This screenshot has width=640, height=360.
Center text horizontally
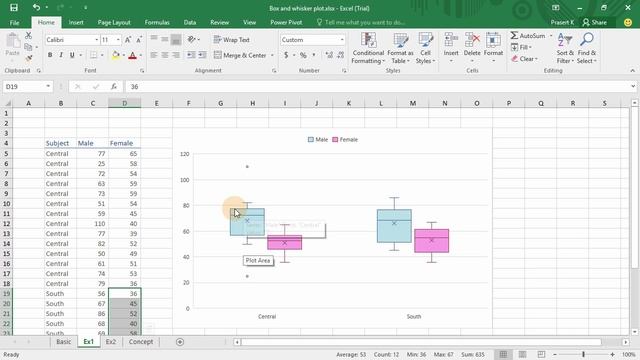point(165,55)
